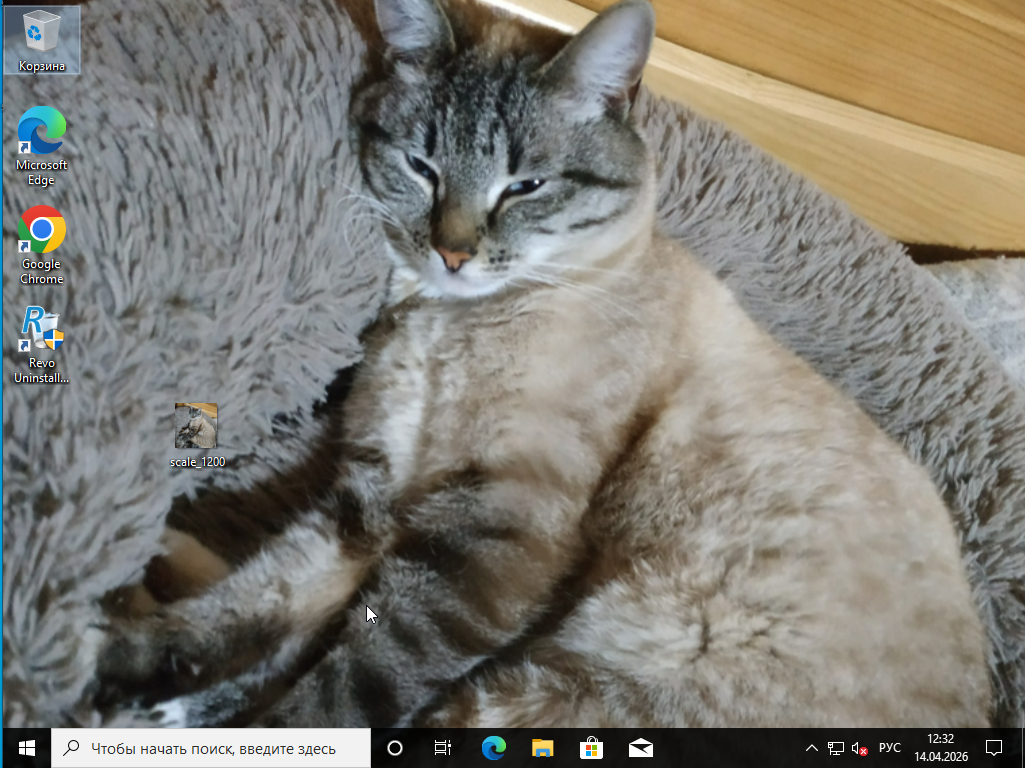Open the Microsoft Store

coord(591,747)
